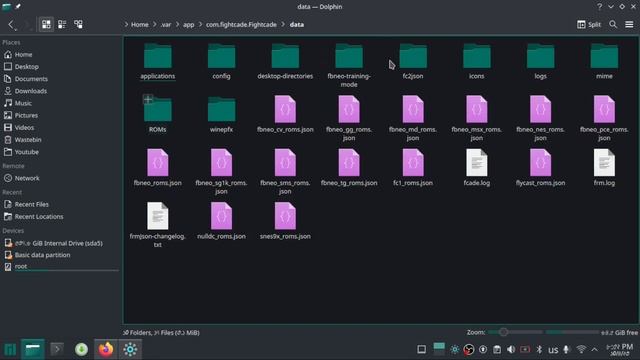Screen dimensions: 640x360
Task: Open Split view
Action: click(x=589, y=24)
